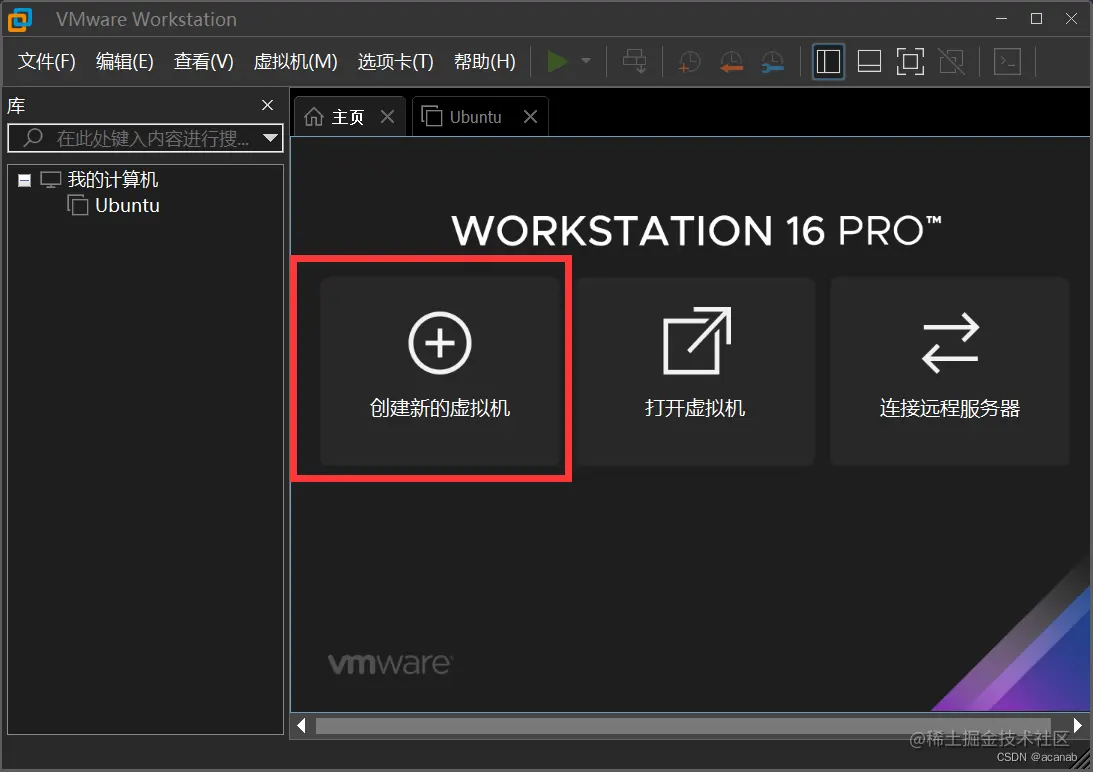Switch to the 主页 tab
This screenshot has height=772, width=1093.
pyautogui.click(x=349, y=116)
